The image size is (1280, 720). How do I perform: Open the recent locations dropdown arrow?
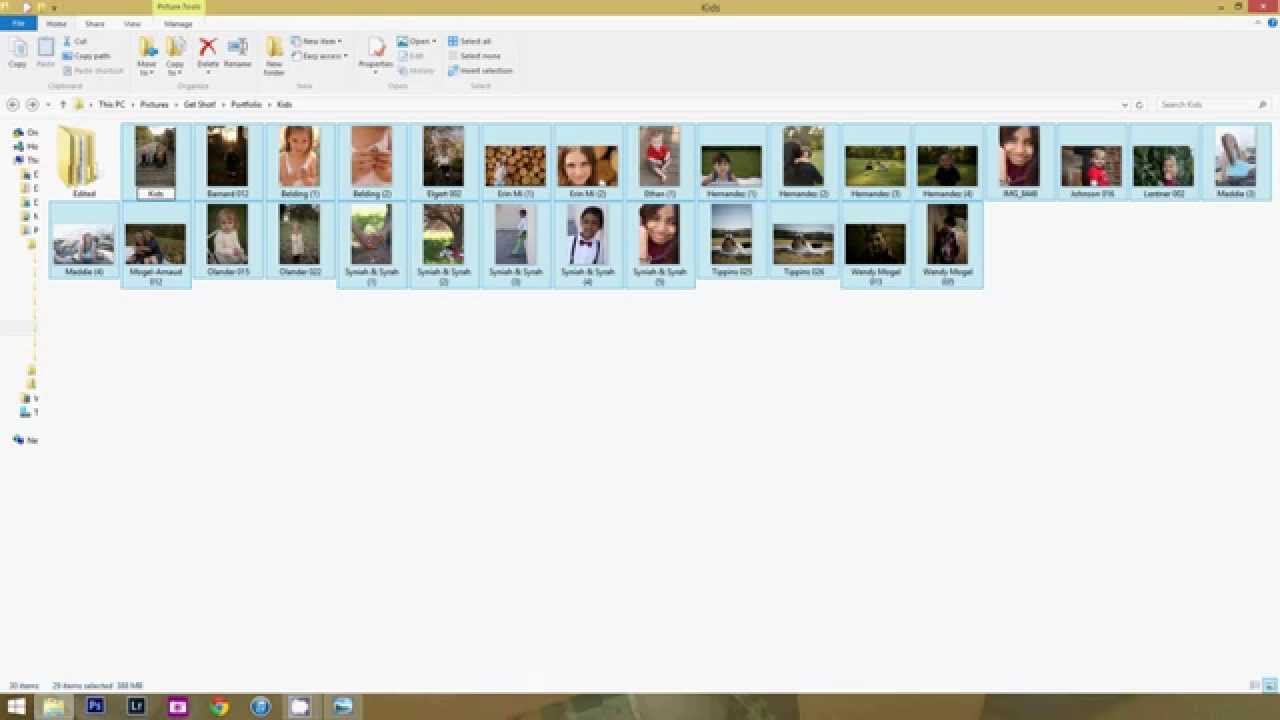point(48,104)
